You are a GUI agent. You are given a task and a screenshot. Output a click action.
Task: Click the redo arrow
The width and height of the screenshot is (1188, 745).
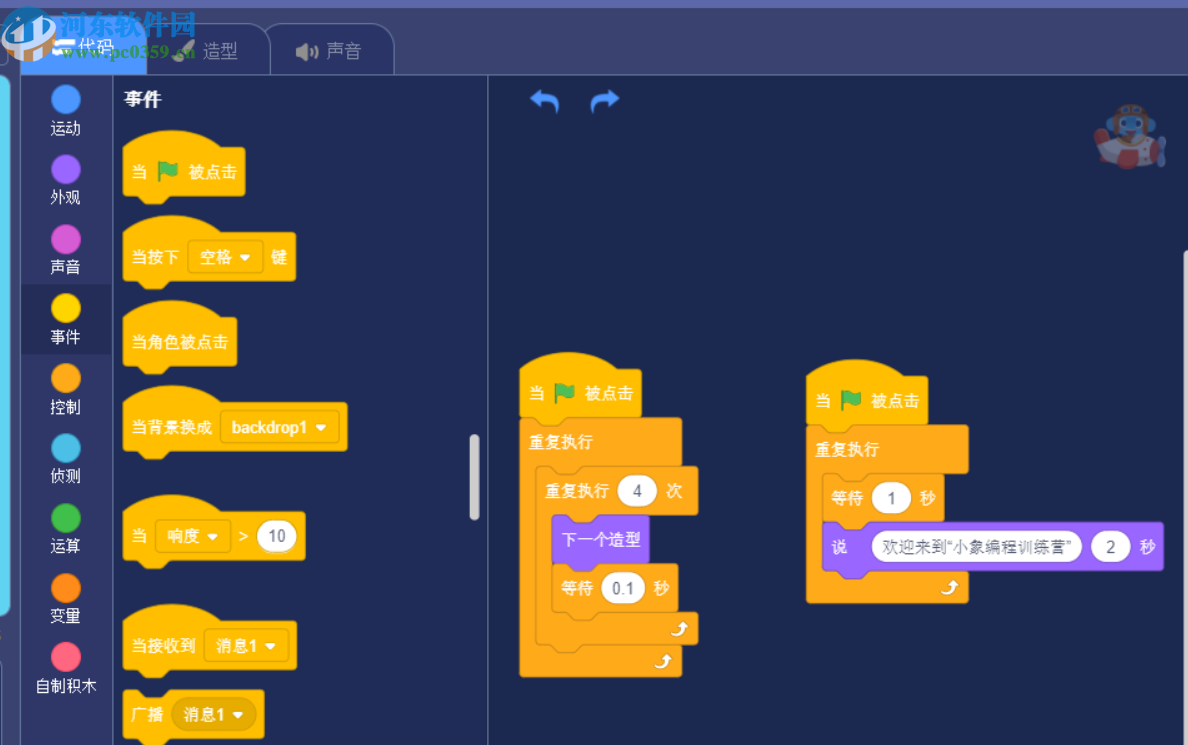coord(605,100)
